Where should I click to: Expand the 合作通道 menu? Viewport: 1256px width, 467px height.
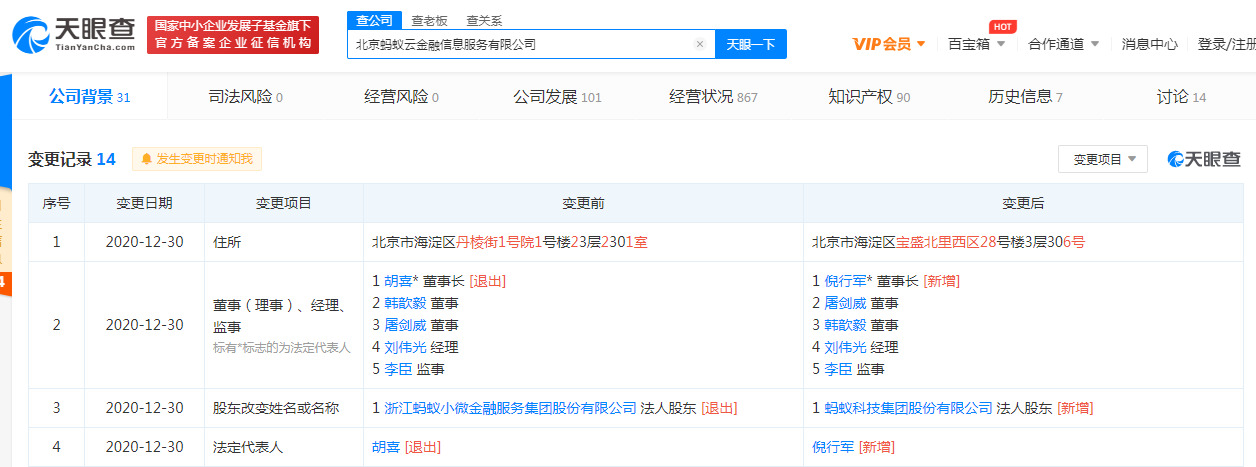1064,44
